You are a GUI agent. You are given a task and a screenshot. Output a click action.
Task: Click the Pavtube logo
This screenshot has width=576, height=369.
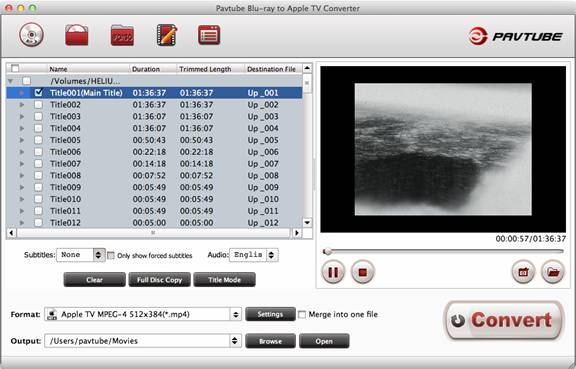point(515,36)
